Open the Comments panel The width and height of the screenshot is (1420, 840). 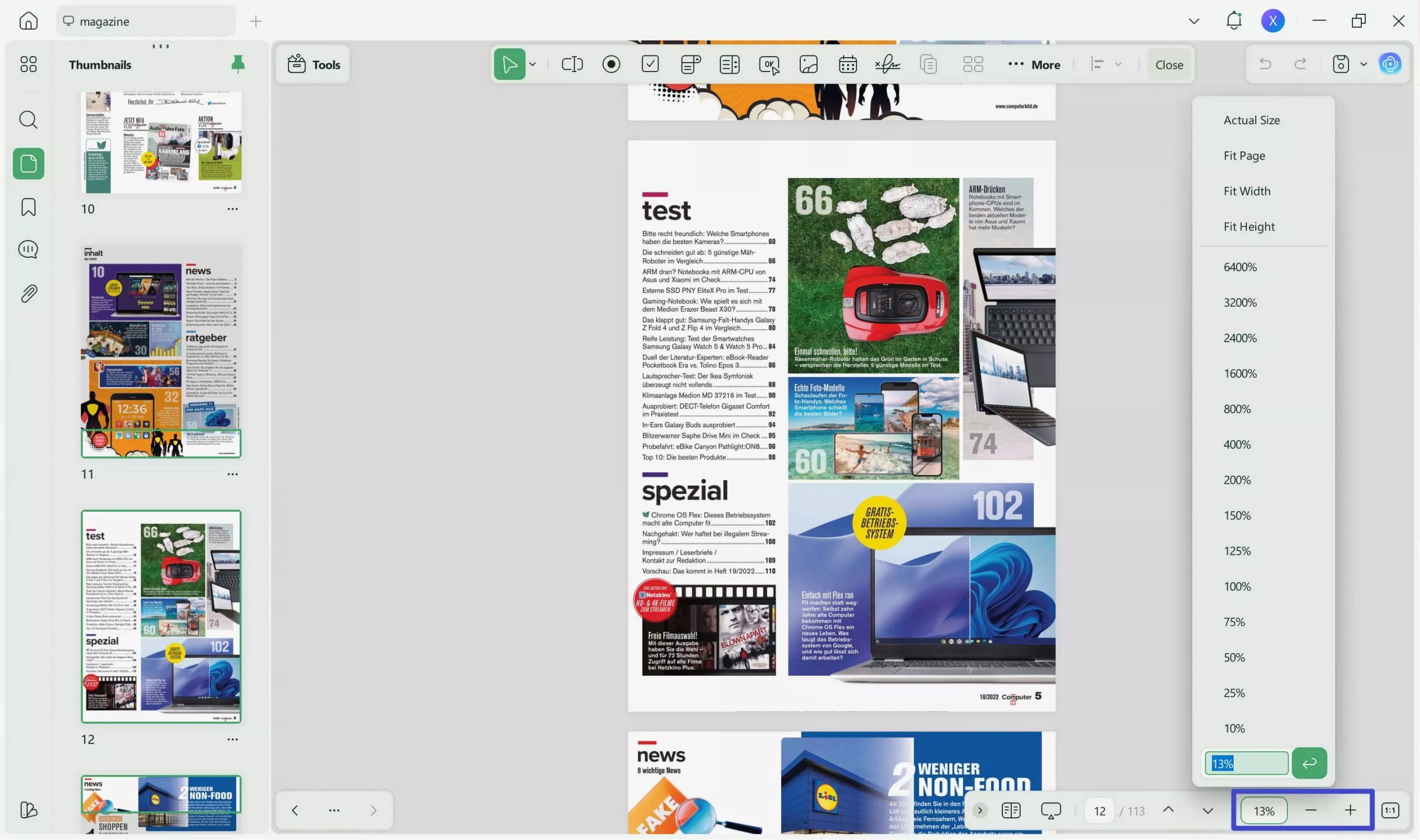click(27, 249)
